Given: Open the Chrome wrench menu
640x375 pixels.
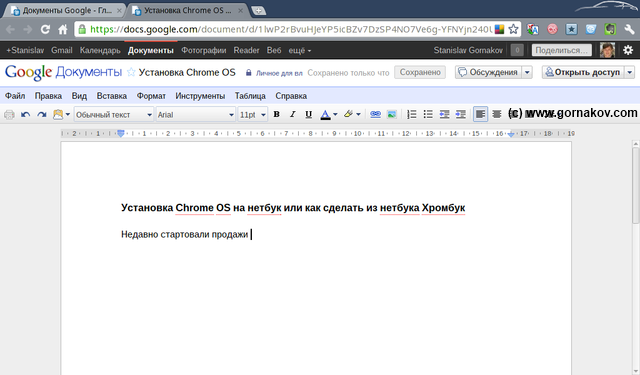Looking at the screenshot, I should (629, 29).
